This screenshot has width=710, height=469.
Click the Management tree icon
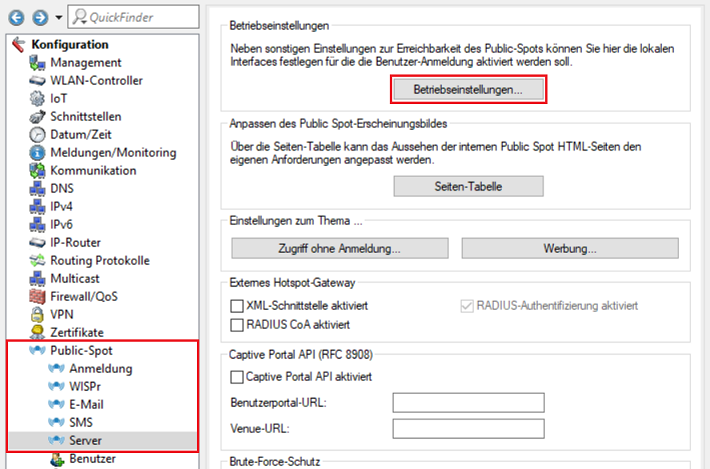click(x=37, y=62)
